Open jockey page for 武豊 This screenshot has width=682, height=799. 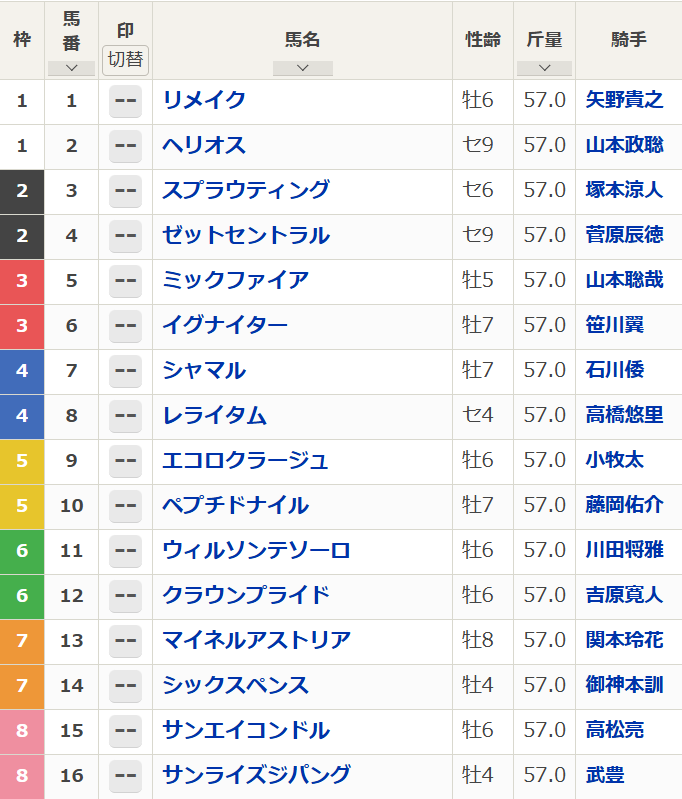coord(605,775)
